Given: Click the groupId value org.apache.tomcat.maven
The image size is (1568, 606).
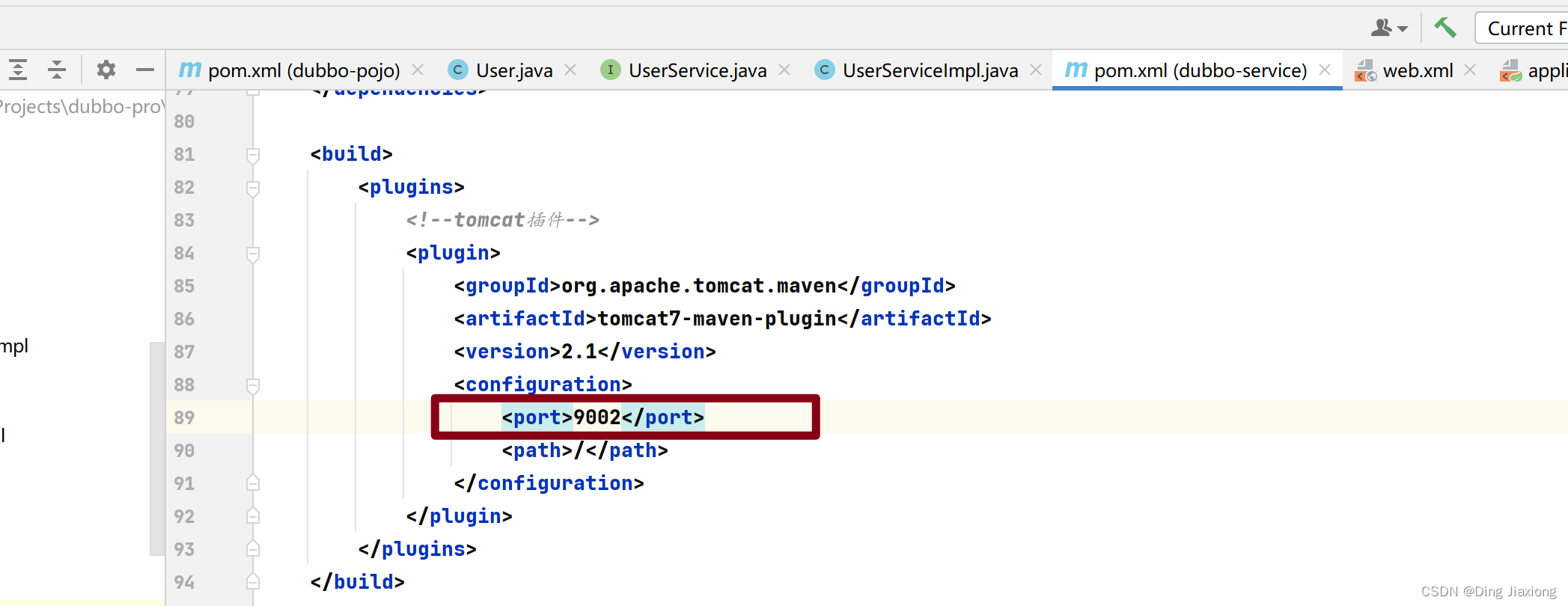Looking at the screenshot, I should point(699,286).
